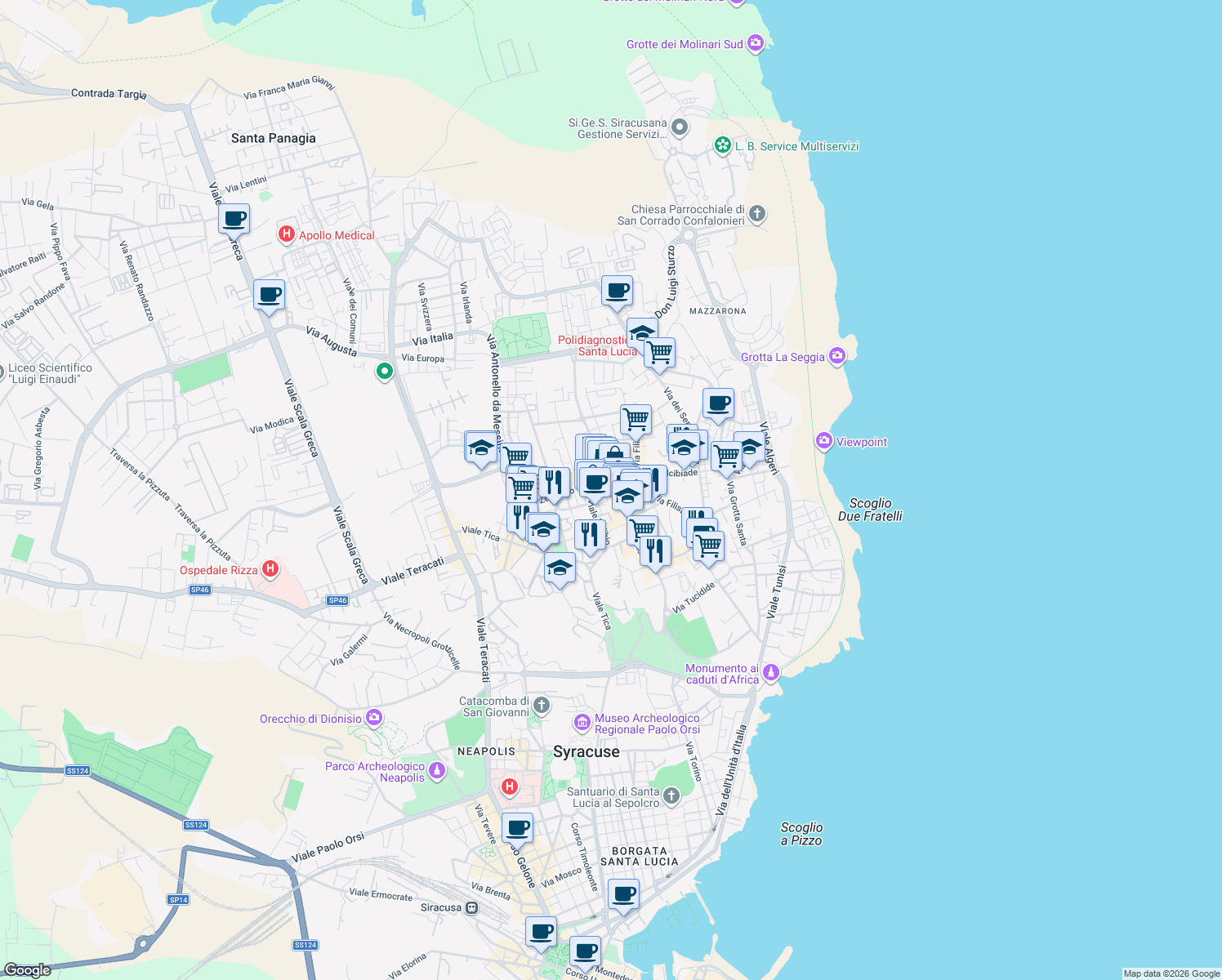Click the Siracusa train station icon
The height and width of the screenshot is (980, 1222).
(472, 906)
